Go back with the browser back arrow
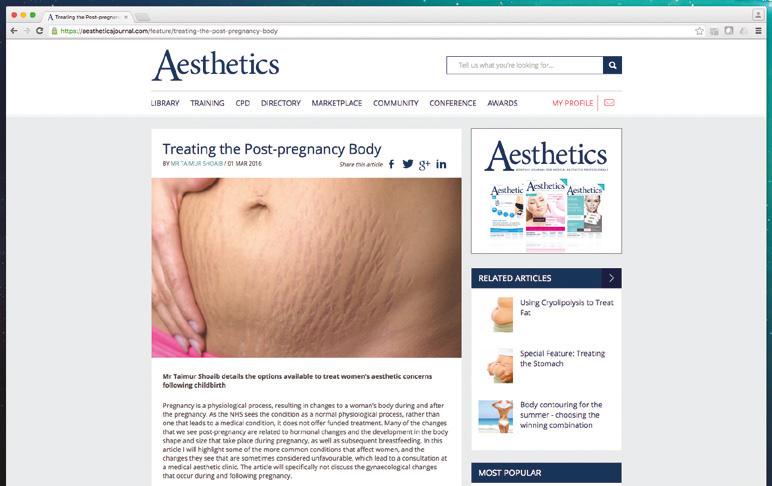Screen dimensions: 772x486 point(14,31)
